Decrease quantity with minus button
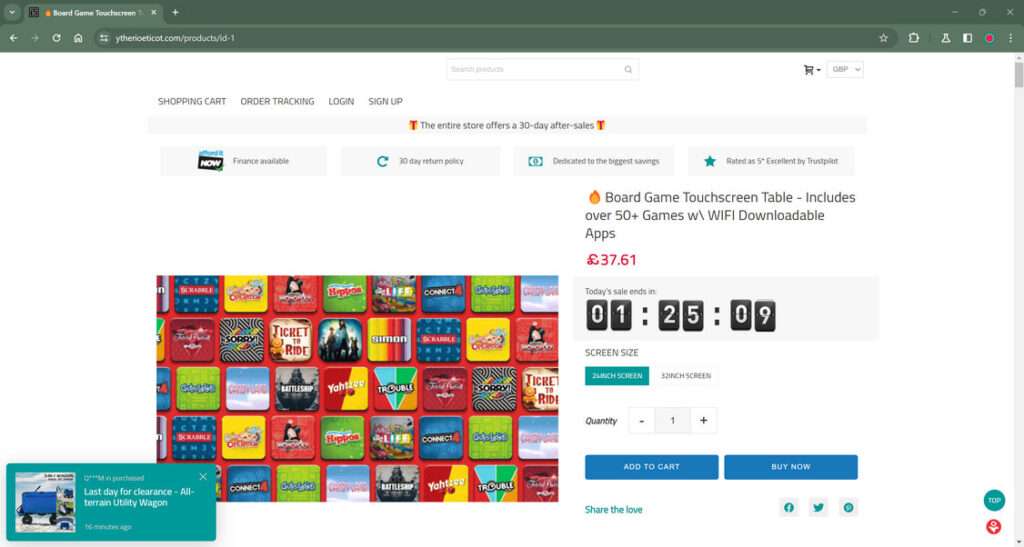The width and height of the screenshot is (1024, 547). click(x=641, y=421)
